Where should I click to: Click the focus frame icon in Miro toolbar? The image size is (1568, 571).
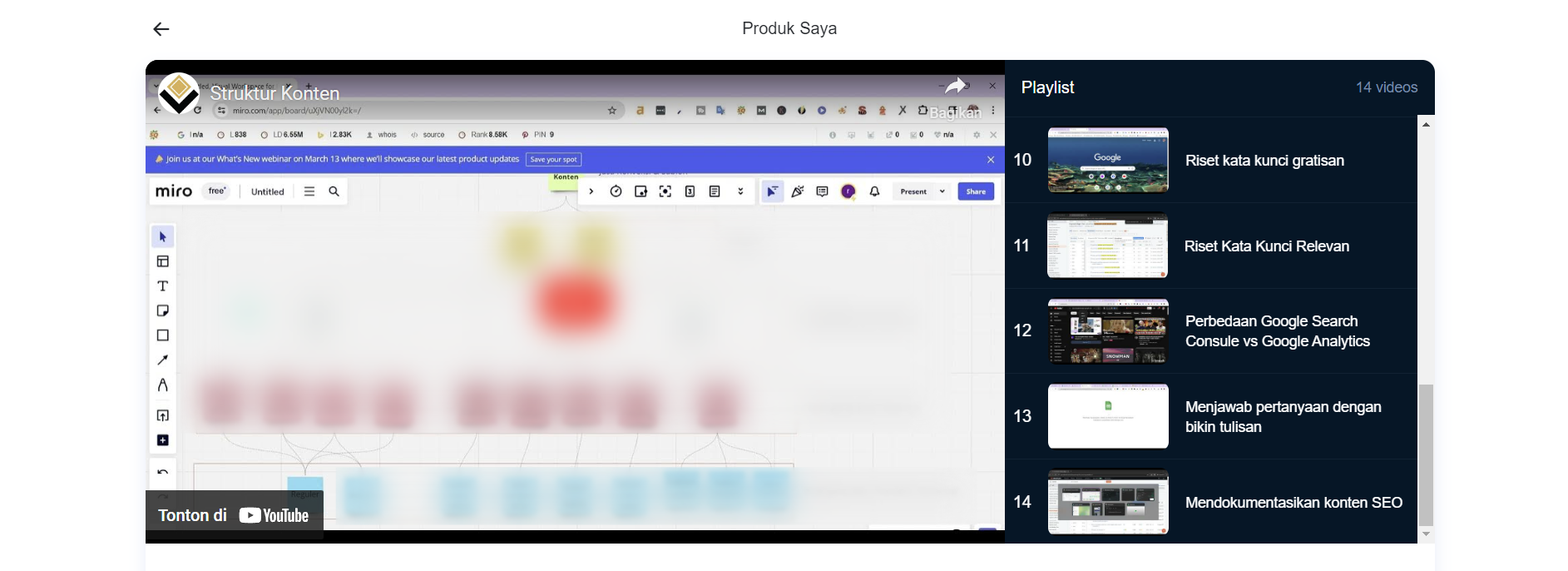(665, 191)
